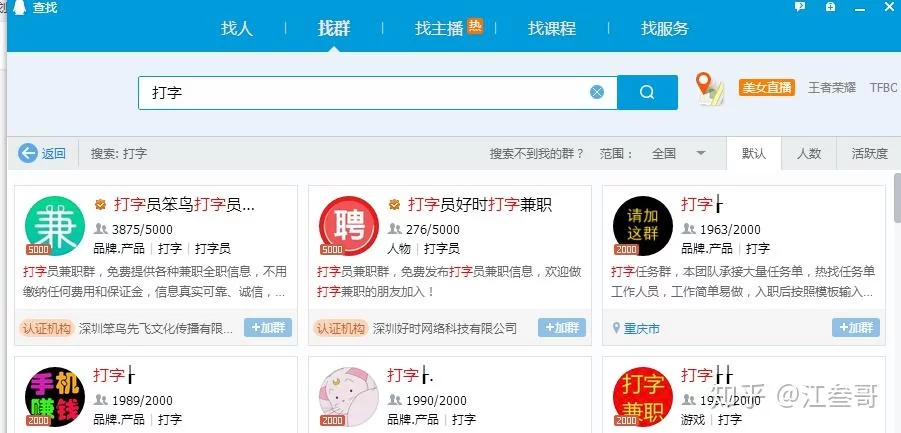Open the 搜索不到我的群？ link
The image size is (901, 433).
(536, 153)
